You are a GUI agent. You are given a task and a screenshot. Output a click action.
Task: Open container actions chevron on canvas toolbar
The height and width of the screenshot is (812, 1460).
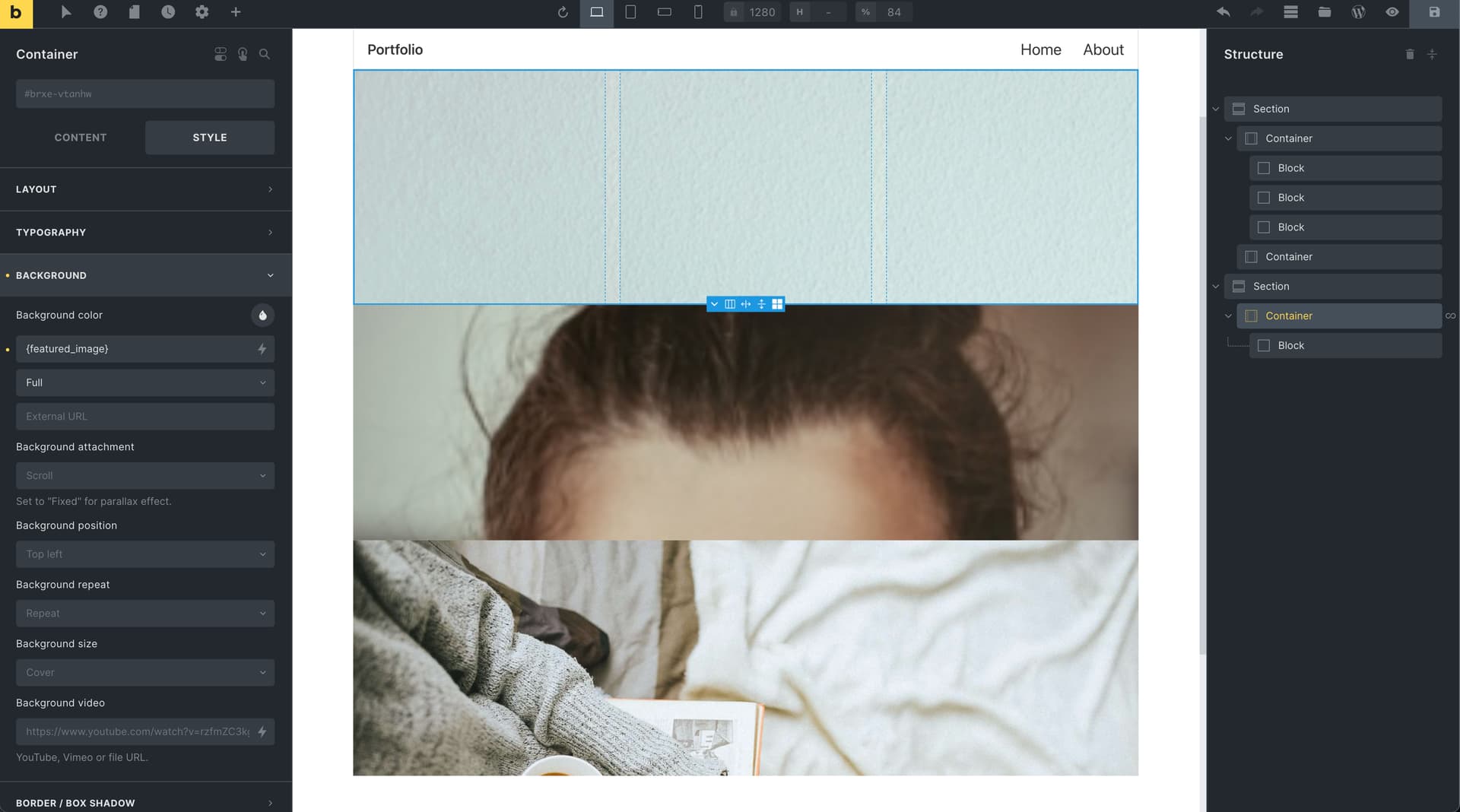click(714, 304)
